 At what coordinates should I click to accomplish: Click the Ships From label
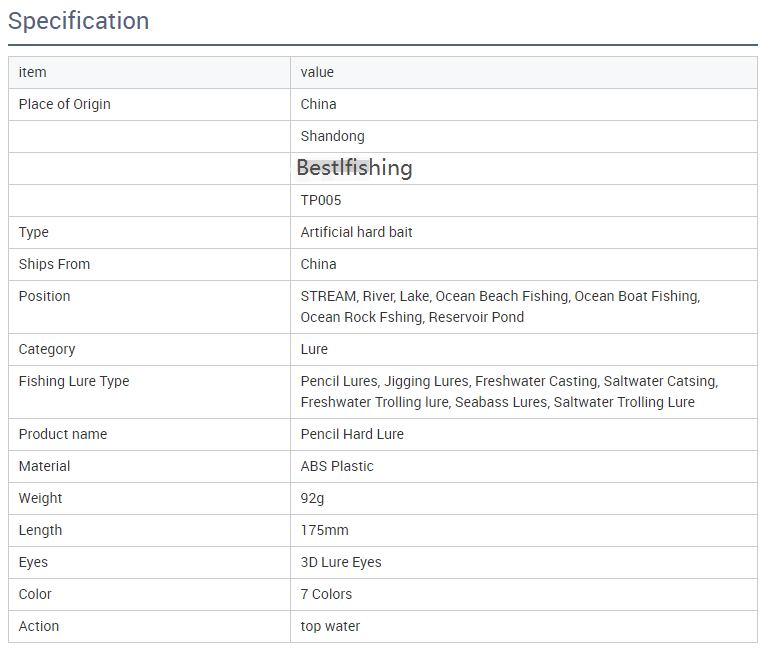click(x=54, y=264)
